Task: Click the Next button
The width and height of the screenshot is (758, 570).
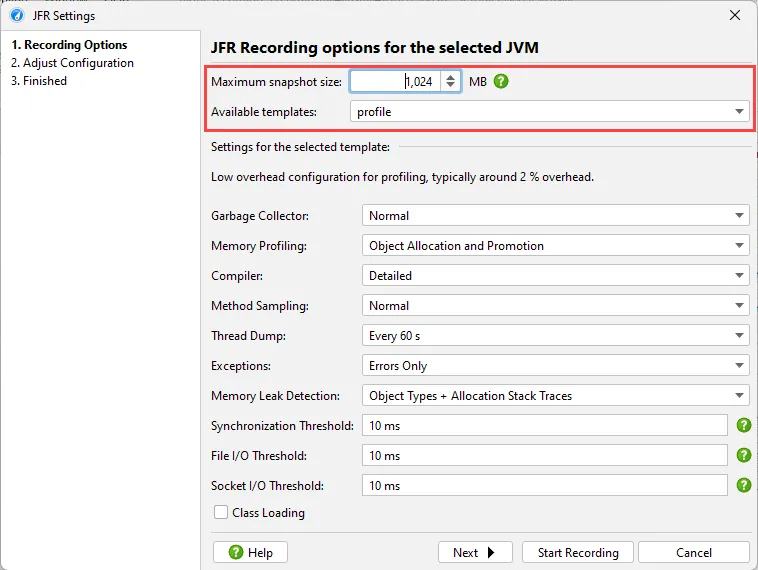Action: (475, 552)
